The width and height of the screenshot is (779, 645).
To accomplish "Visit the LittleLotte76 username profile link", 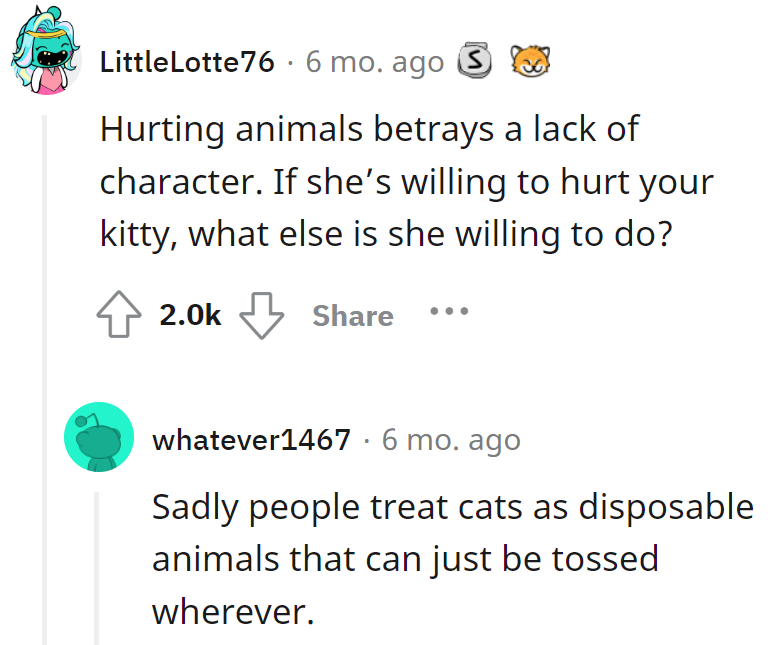I will [187, 62].
